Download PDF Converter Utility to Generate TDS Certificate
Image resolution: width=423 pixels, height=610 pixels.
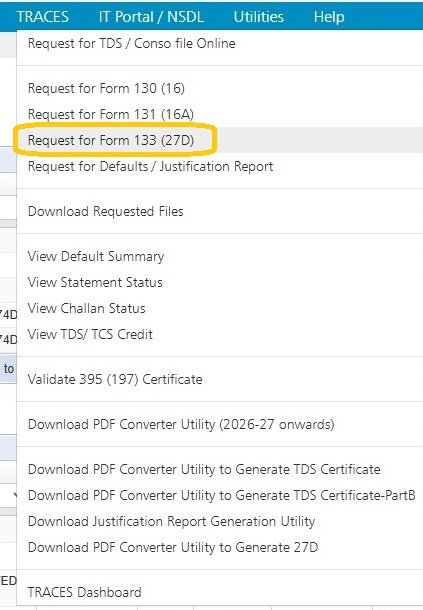coord(204,470)
